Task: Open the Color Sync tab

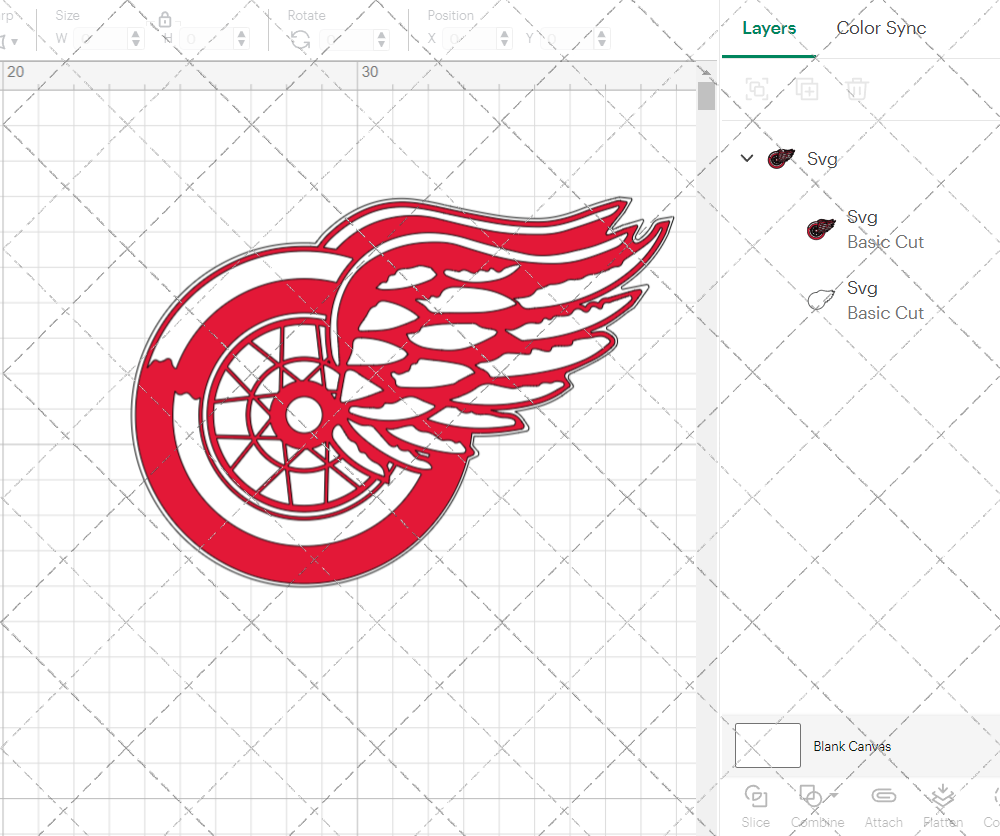Action: pos(881,28)
